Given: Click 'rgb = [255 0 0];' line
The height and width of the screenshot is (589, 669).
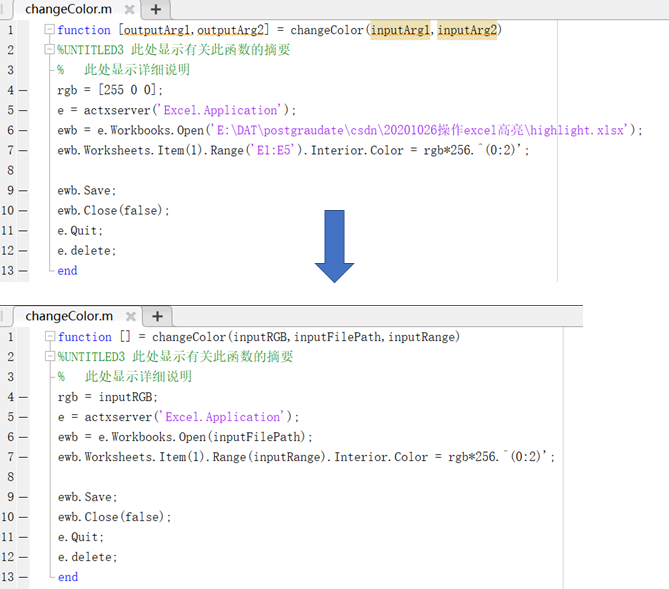Looking at the screenshot, I should [110, 90].
